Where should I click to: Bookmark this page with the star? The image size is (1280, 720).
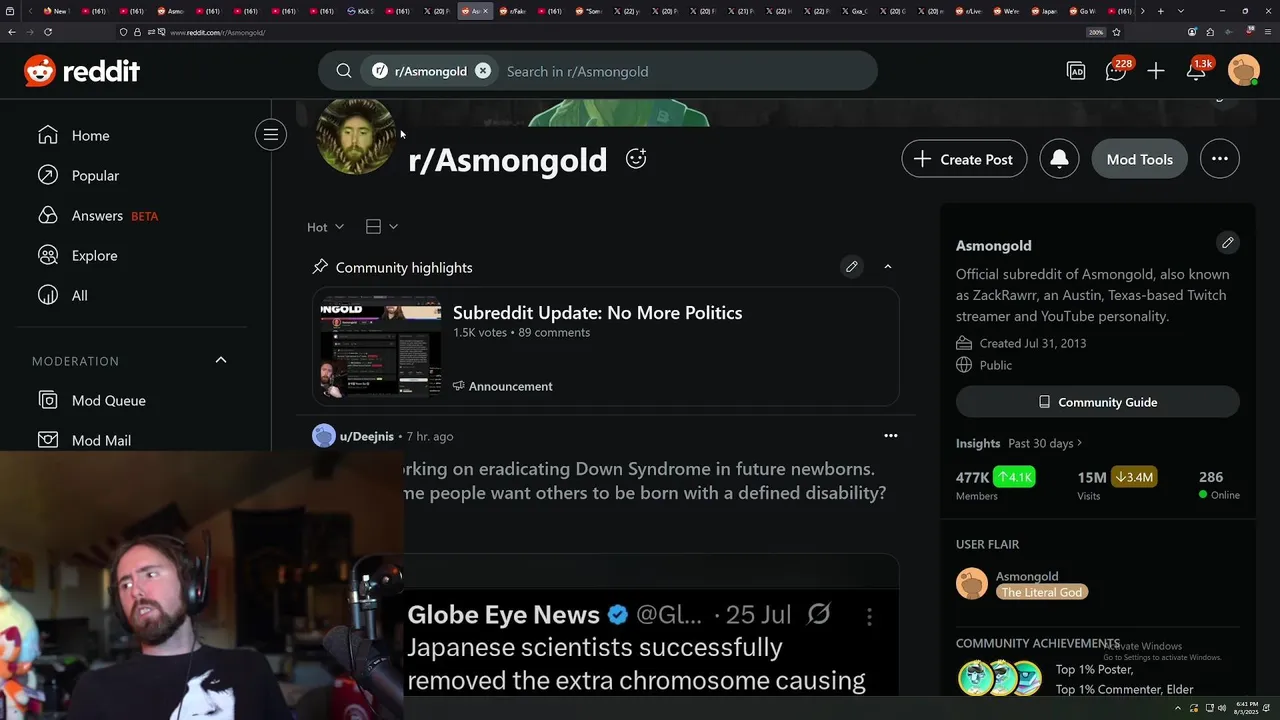(x=1116, y=32)
